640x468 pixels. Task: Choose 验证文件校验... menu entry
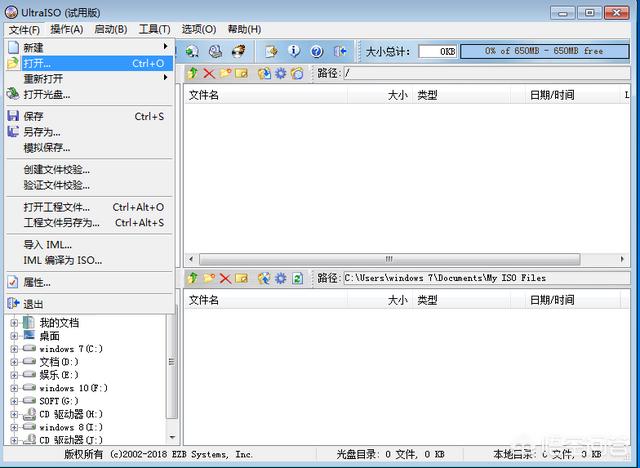pos(89,185)
